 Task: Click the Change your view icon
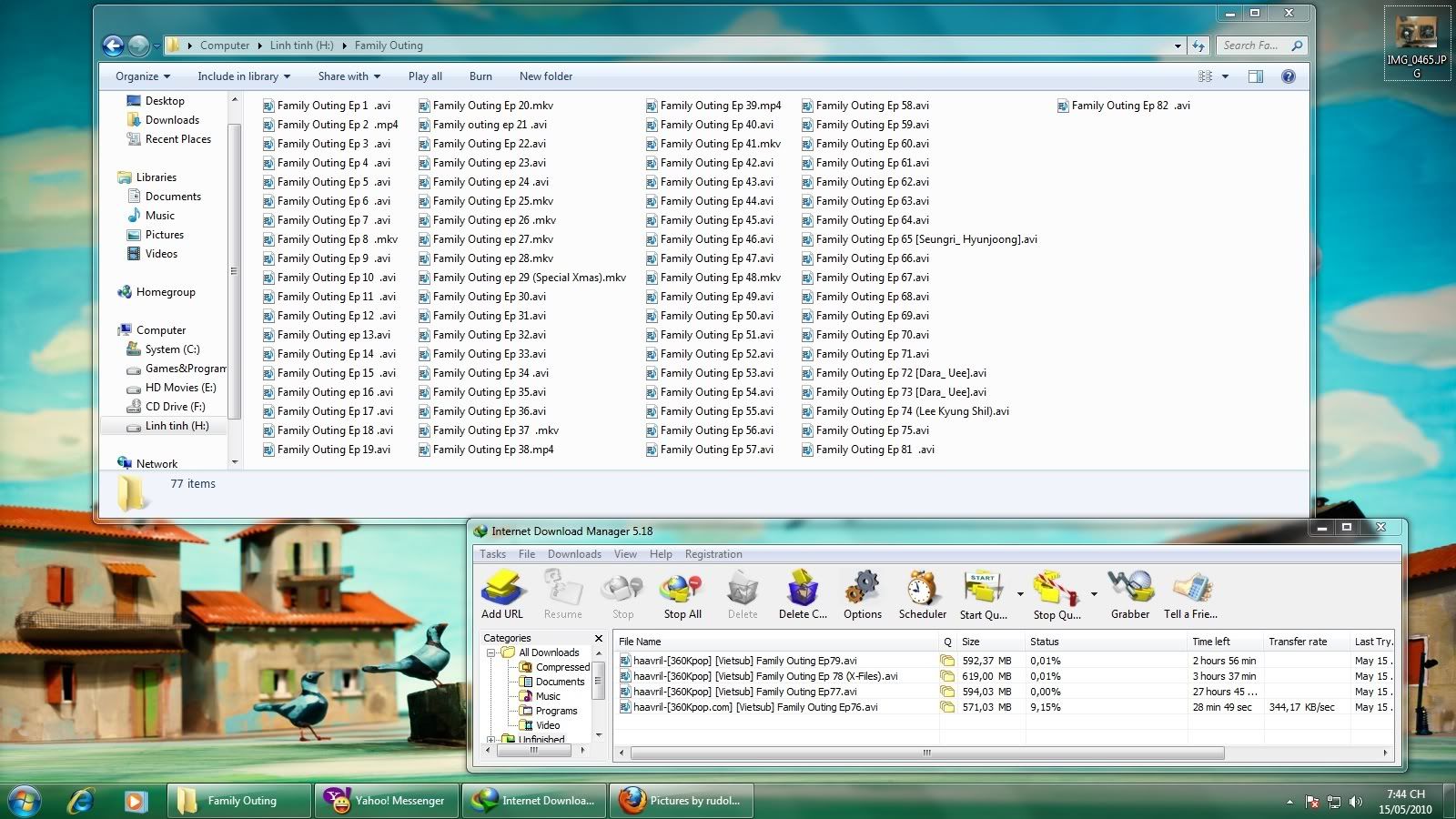[x=1206, y=76]
